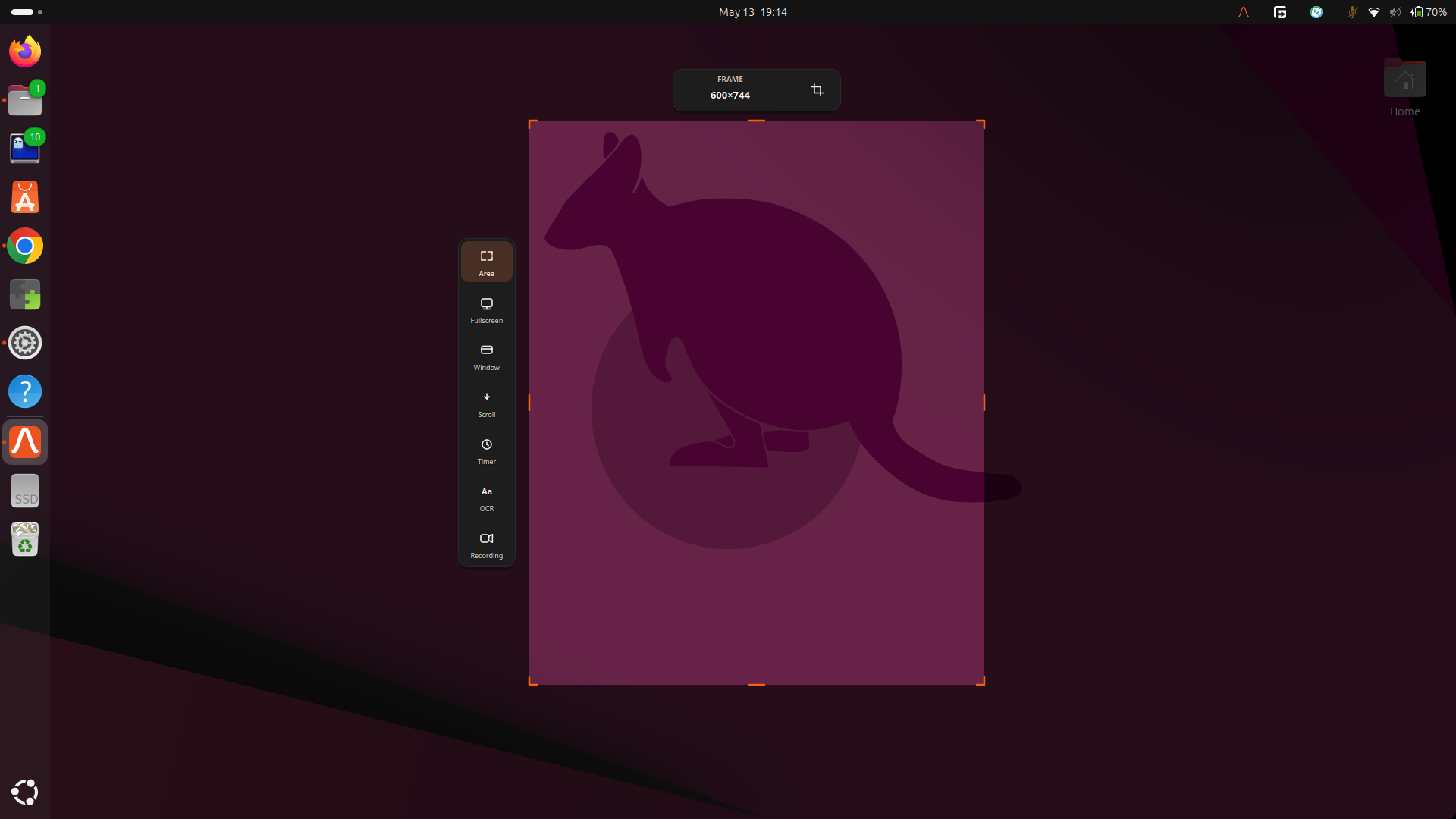Show all applications with the Ubuntu logo button

pos(25,792)
